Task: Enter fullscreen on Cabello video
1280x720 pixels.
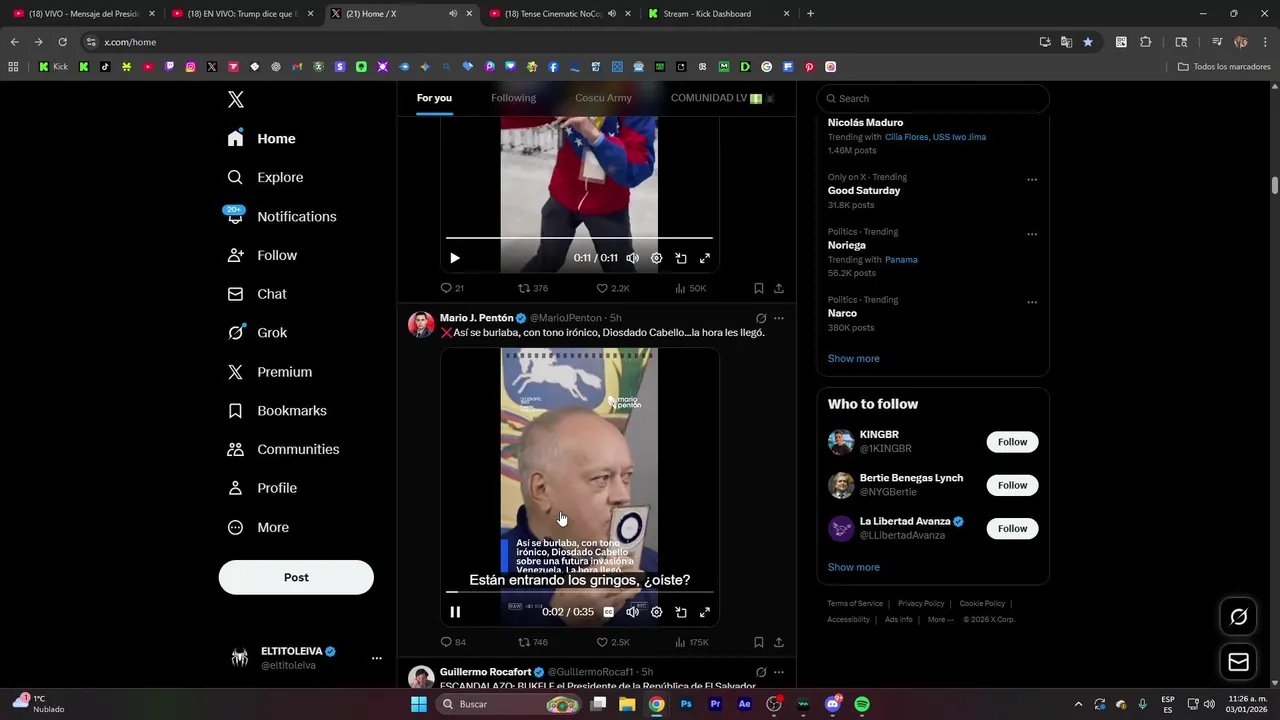Action: pos(704,612)
